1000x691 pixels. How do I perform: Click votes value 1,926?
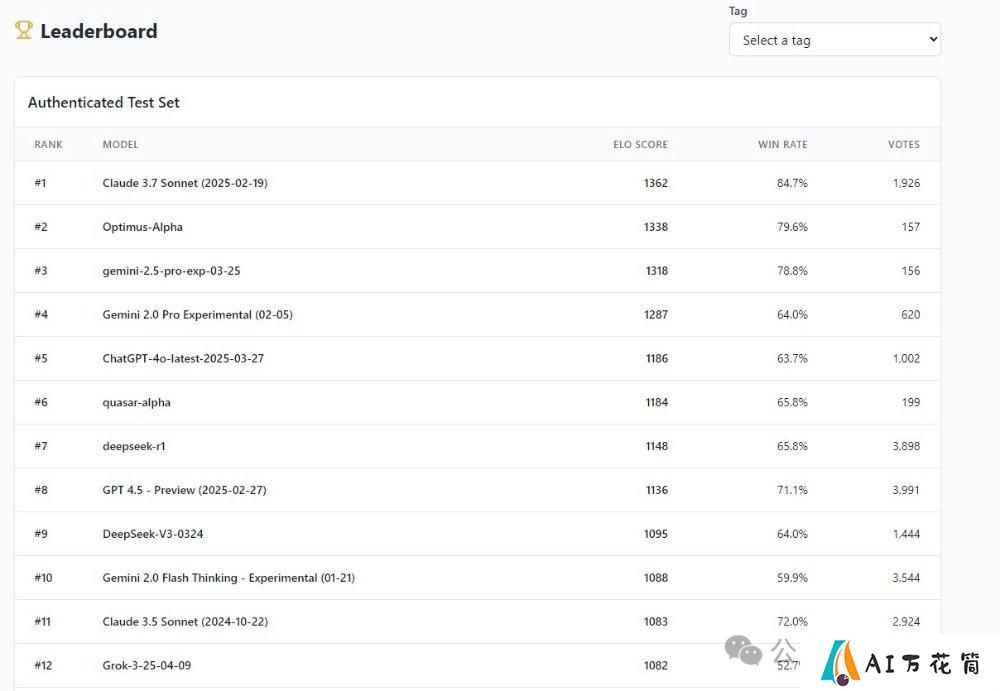[906, 183]
